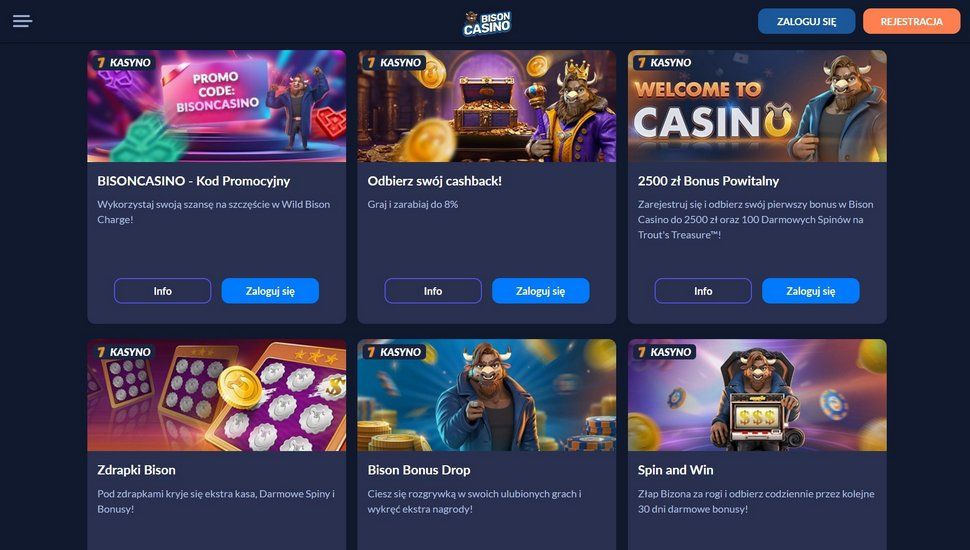Open Info for cashback promotion
Screen dimensions: 970x550
(433, 291)
